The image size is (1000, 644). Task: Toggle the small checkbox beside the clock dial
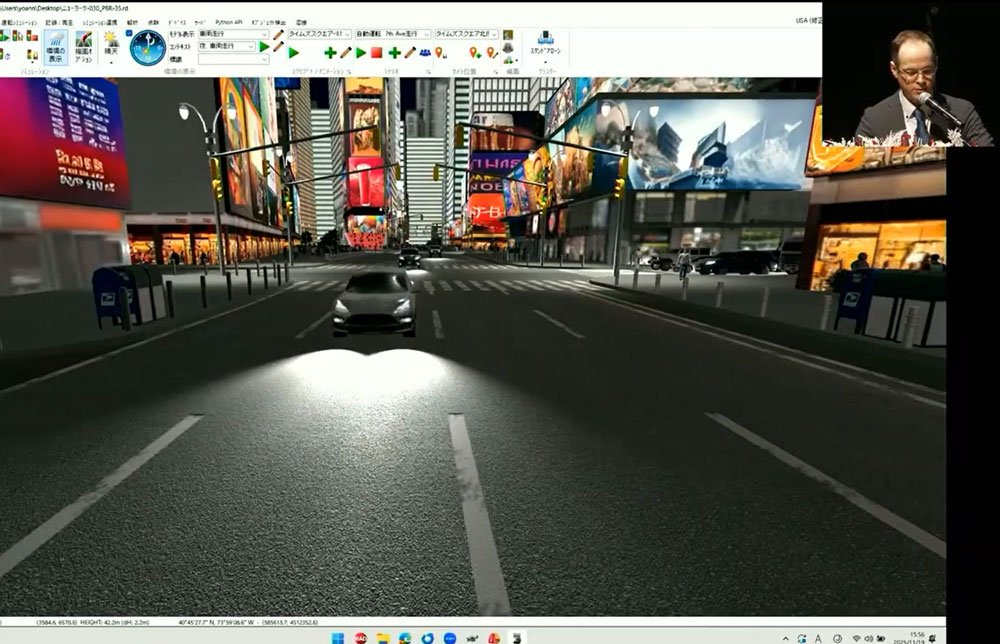coord(129,35)
